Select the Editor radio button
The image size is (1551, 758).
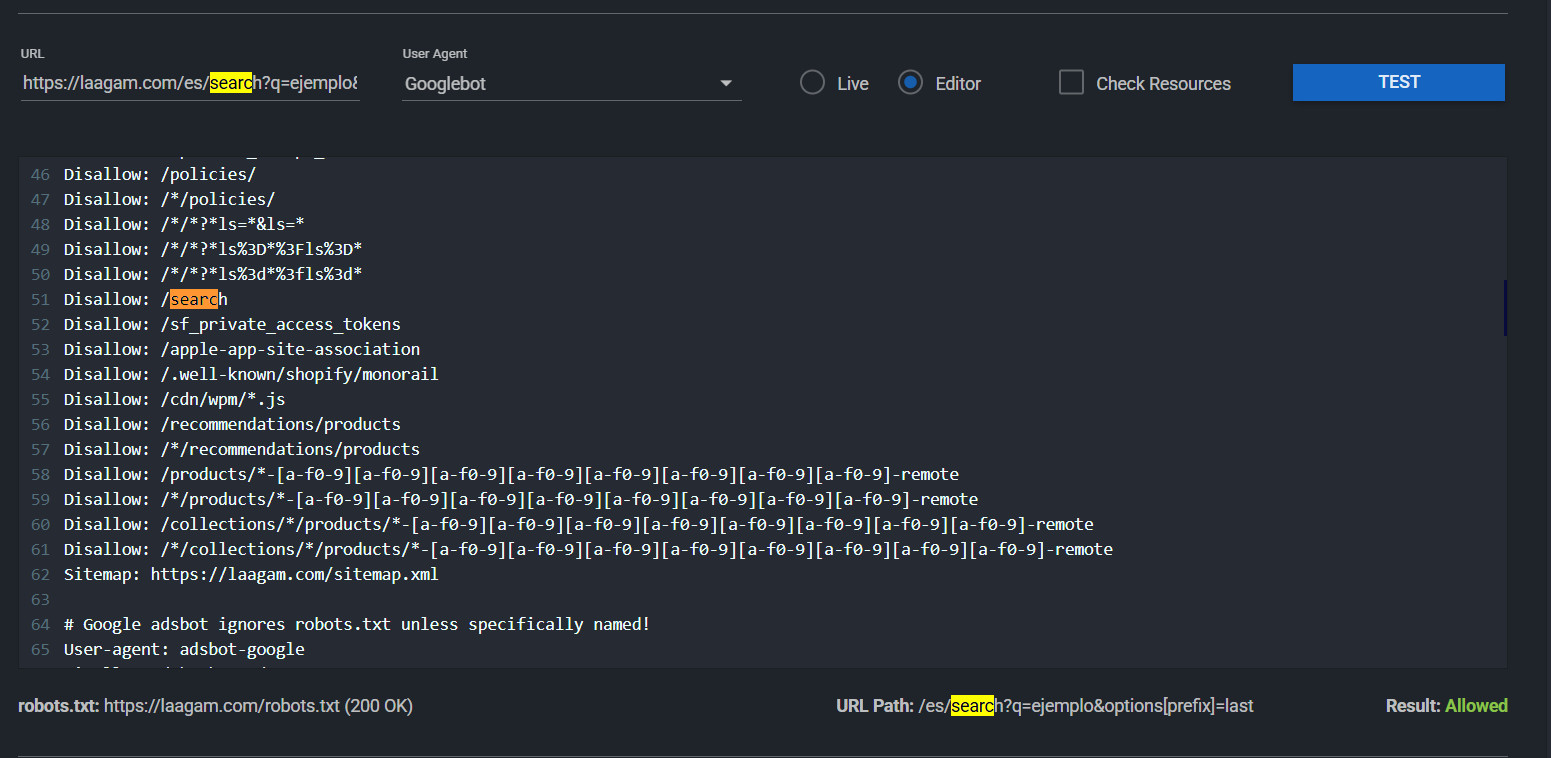[910, 83]
